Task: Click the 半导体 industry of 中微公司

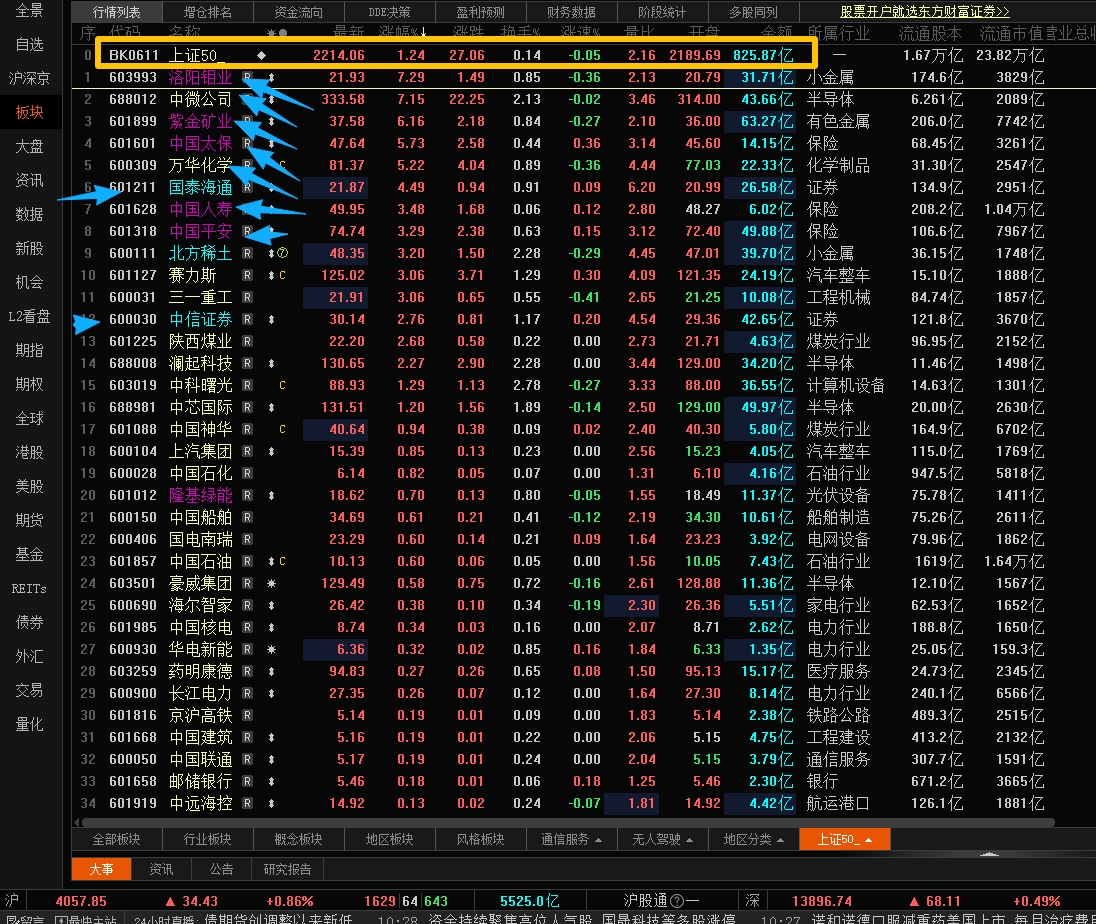Action: [x=830, y=99]
